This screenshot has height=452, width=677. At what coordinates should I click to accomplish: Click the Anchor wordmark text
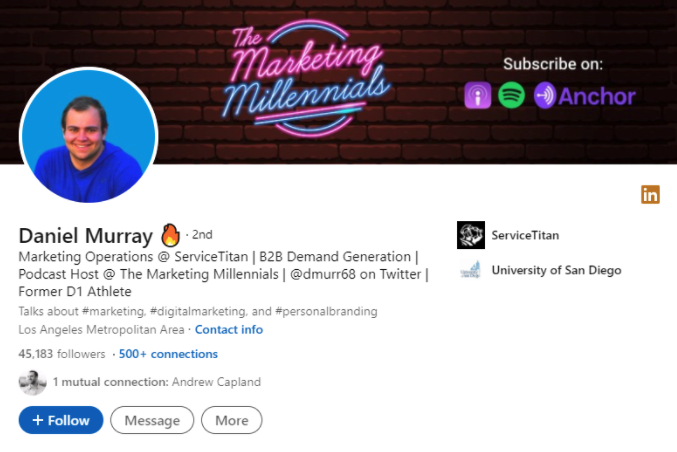tap(597, 96)
